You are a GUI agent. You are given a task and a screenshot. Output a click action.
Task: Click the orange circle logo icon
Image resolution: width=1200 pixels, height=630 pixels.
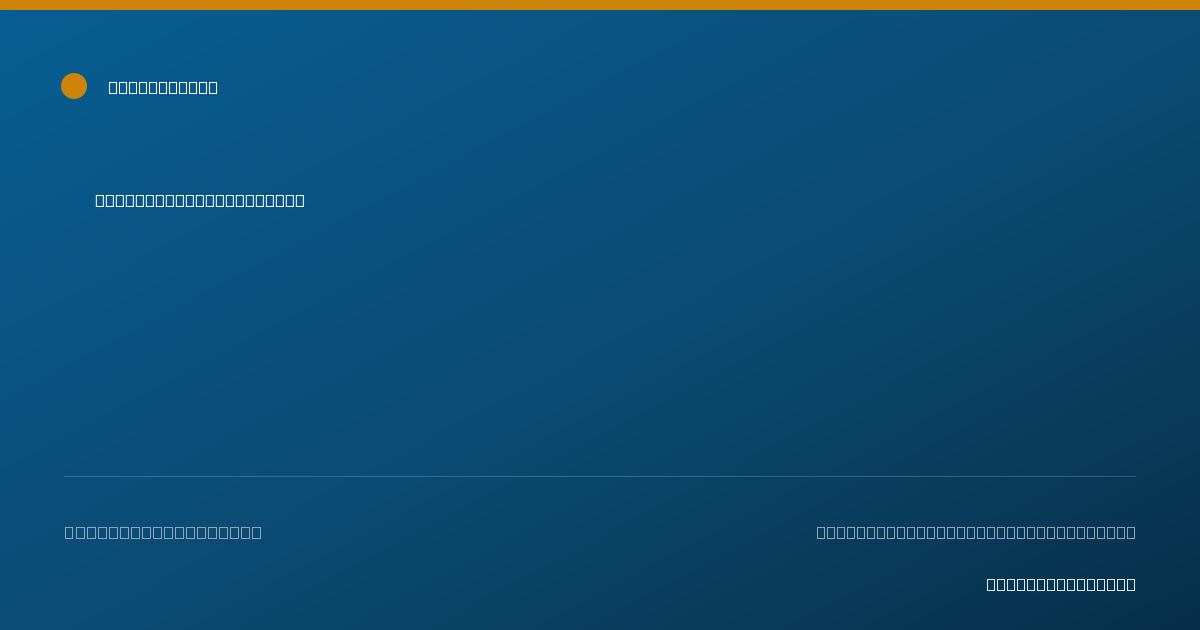click(x=74, y=86)
